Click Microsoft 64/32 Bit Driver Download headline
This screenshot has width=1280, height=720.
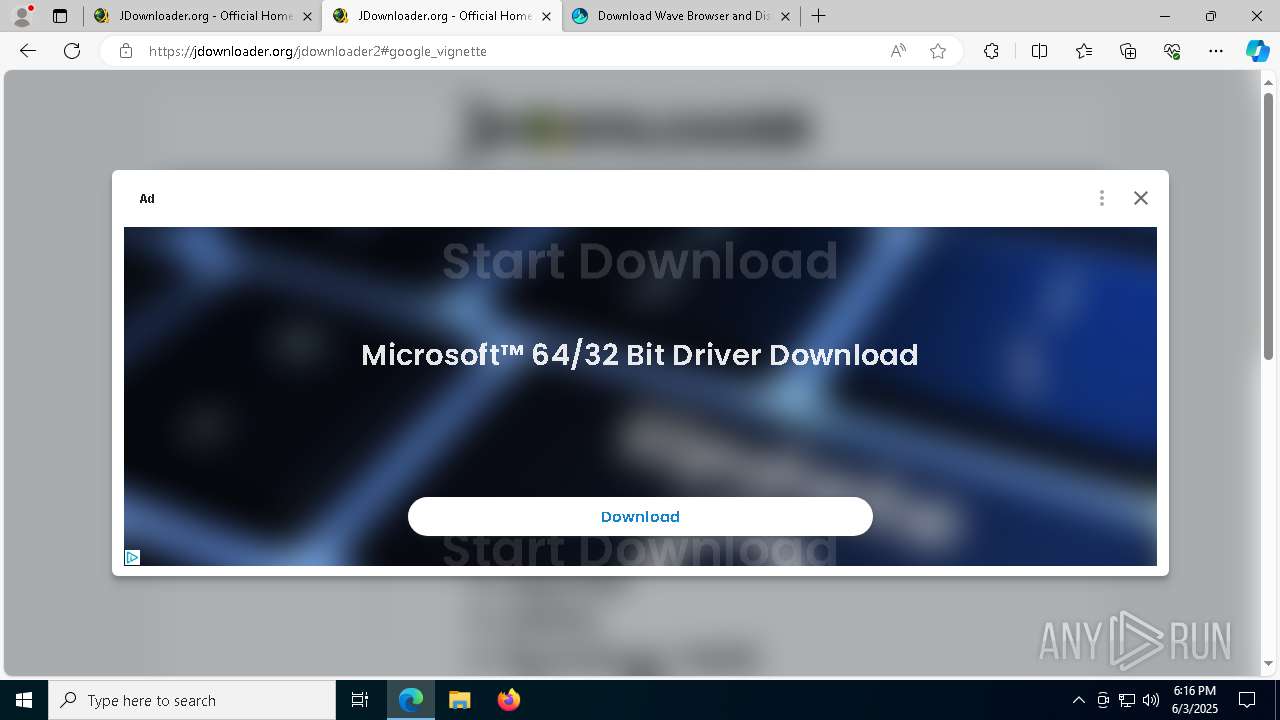[640, 355]
